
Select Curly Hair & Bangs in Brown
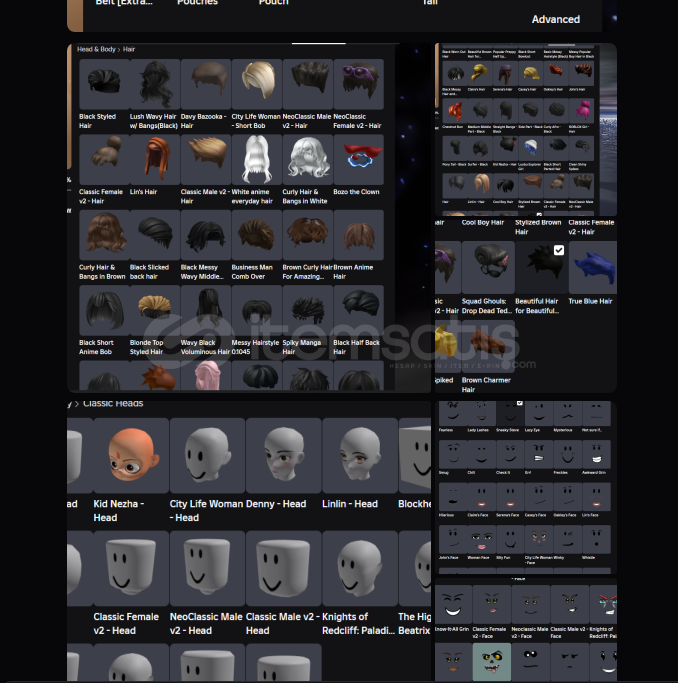[x=104, y=235]
